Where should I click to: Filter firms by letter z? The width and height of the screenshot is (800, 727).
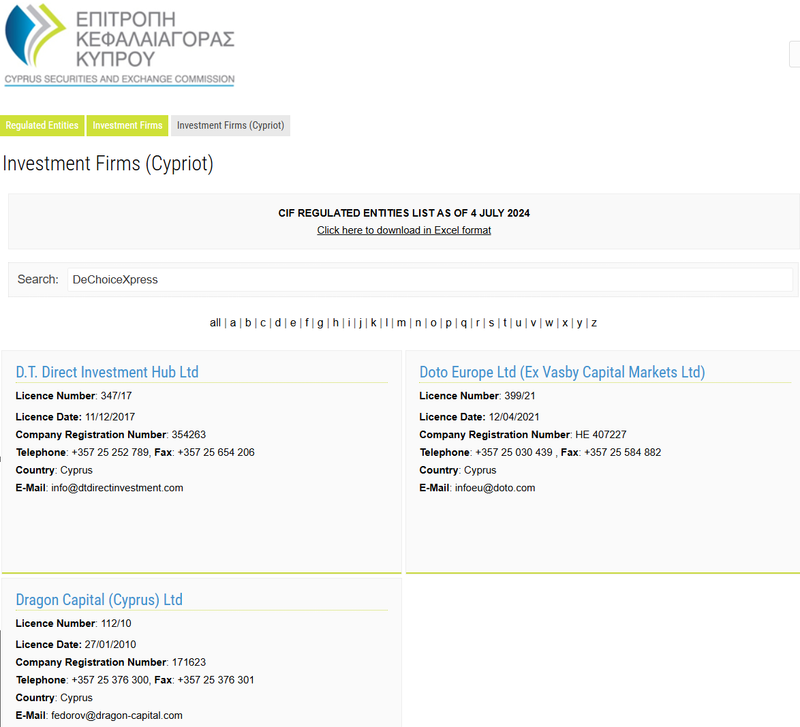click(x=594, y=323)
